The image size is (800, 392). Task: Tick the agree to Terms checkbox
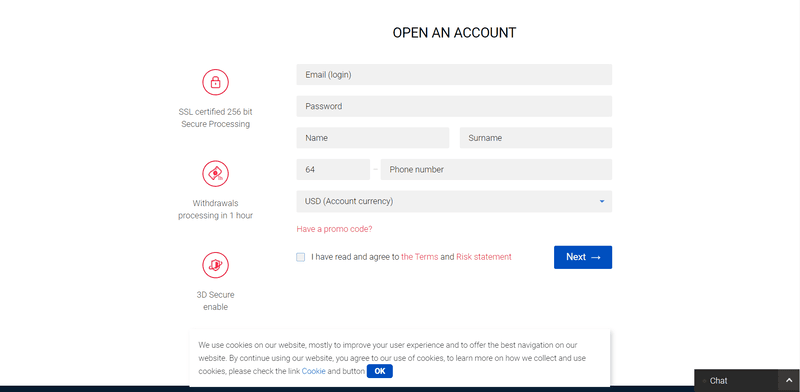click(x=301, y=257)
